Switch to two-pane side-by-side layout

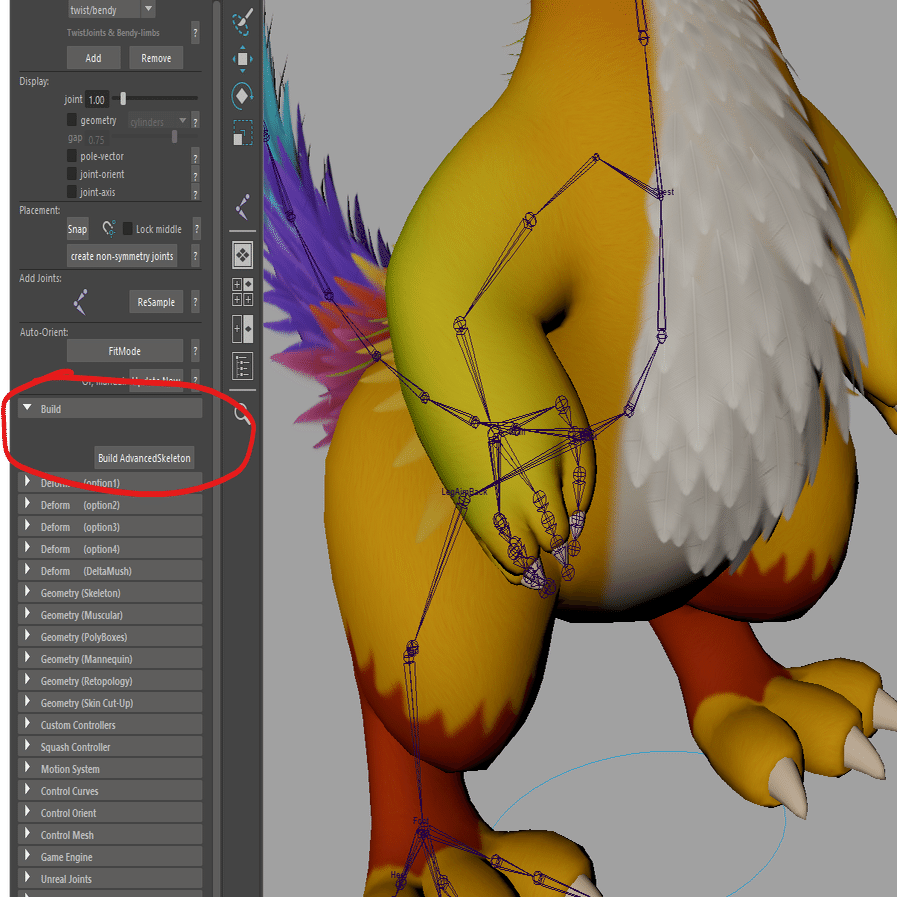pyautogui.click(x=243, y=329)
